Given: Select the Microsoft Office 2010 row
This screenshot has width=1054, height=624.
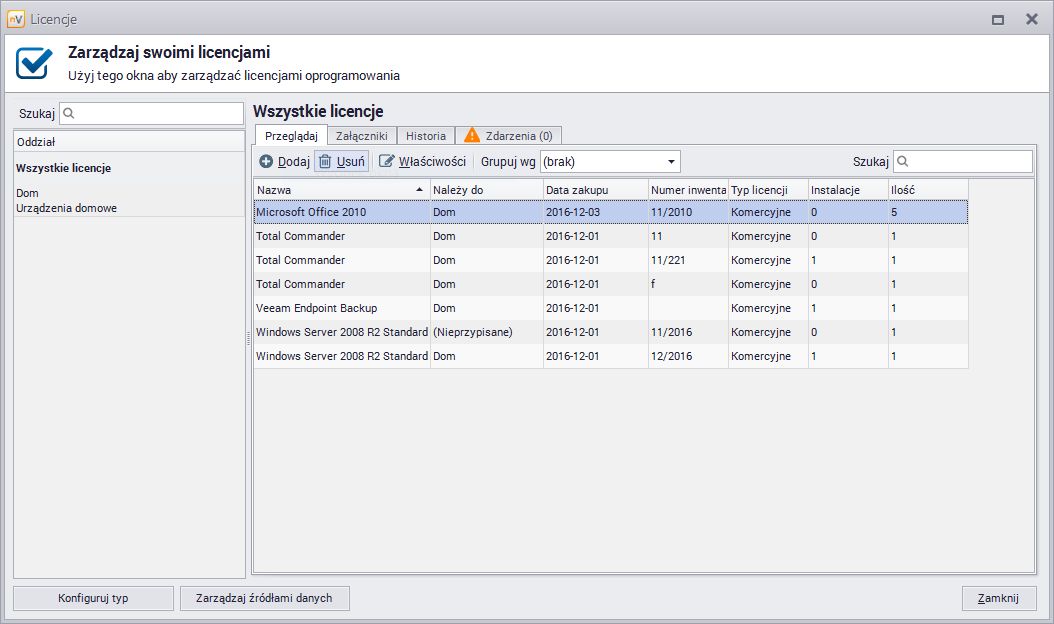Looking at the screenshot, I should coord(611,212).
